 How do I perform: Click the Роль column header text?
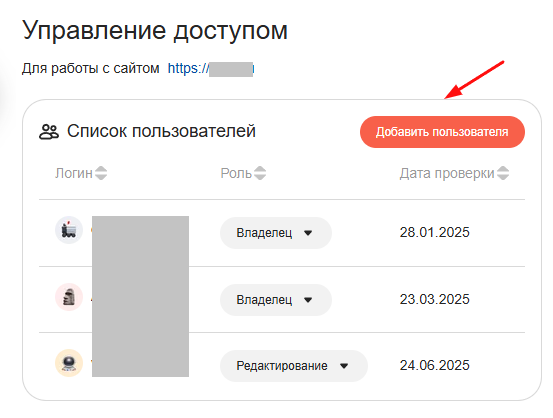click(236, 173)
